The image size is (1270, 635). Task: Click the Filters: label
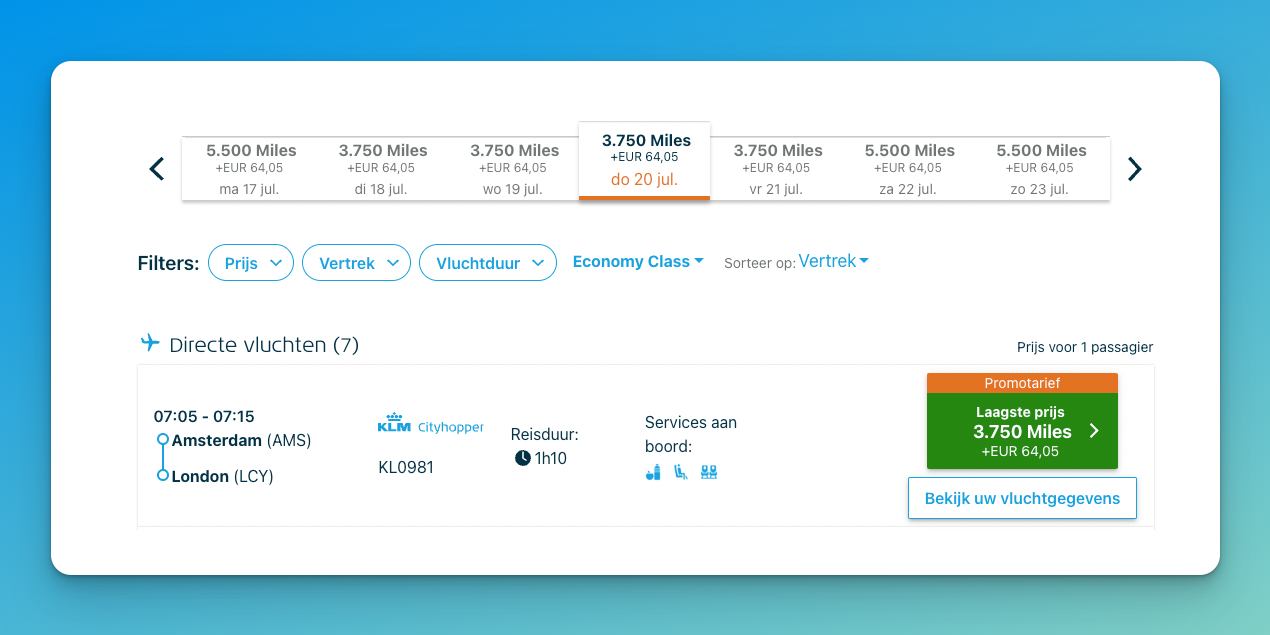(168, 263)
